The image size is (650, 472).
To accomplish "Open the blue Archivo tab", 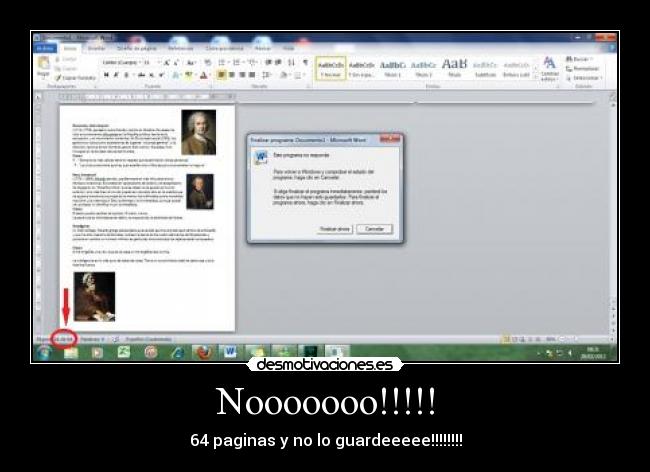I will pos(46,48).
